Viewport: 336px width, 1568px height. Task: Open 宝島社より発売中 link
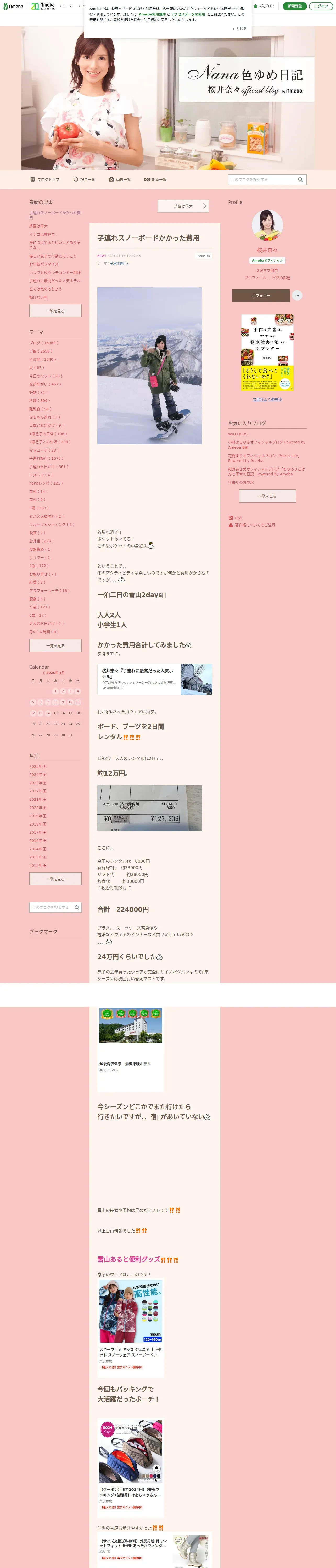coord(267,400)
